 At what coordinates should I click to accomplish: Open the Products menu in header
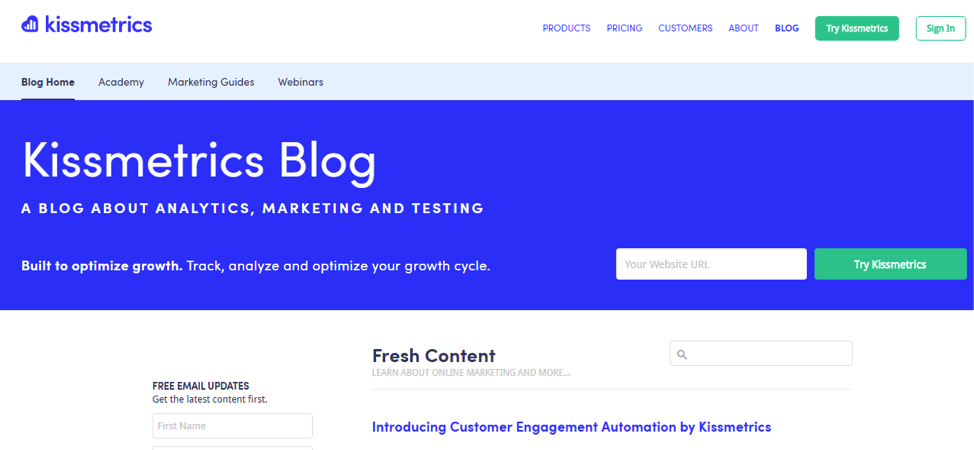[x=566, y=28]
